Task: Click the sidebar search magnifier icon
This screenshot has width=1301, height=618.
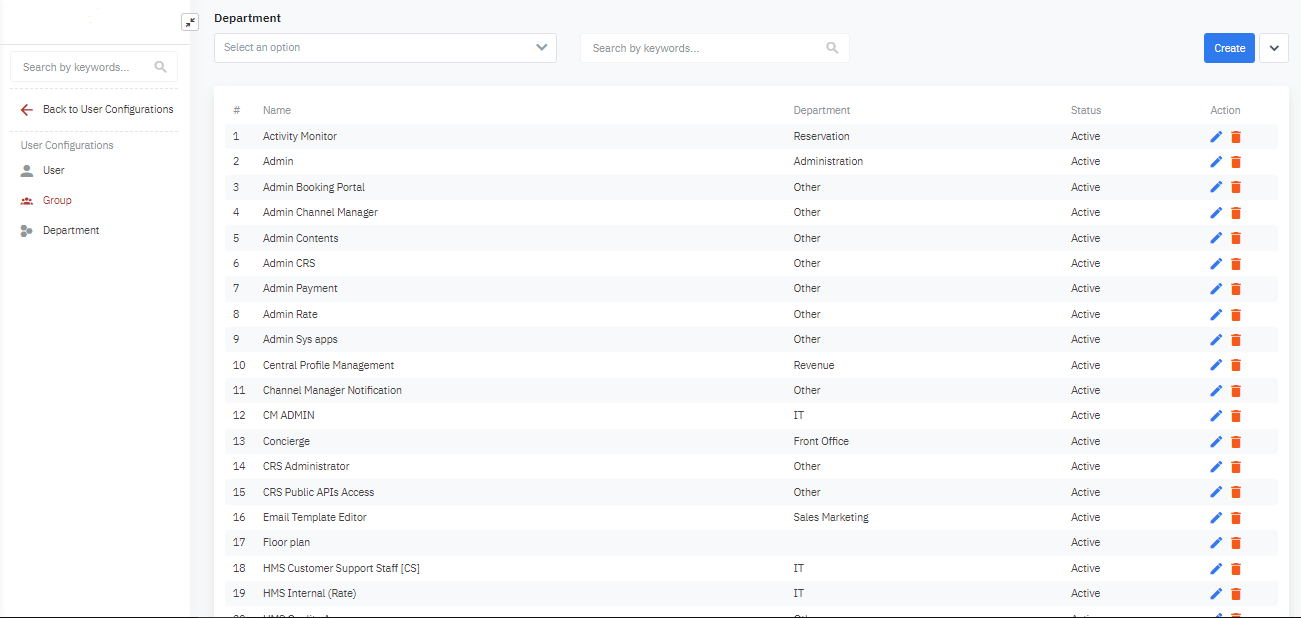Action: point(161,68)
